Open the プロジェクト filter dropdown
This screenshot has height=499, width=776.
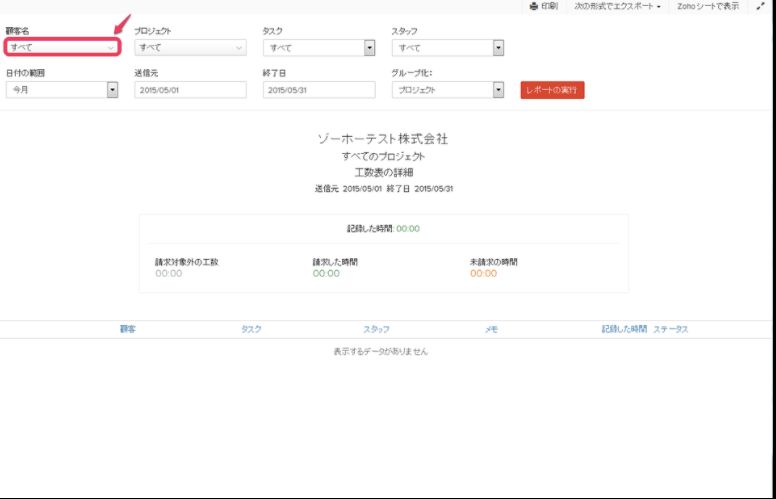[190, 47]
